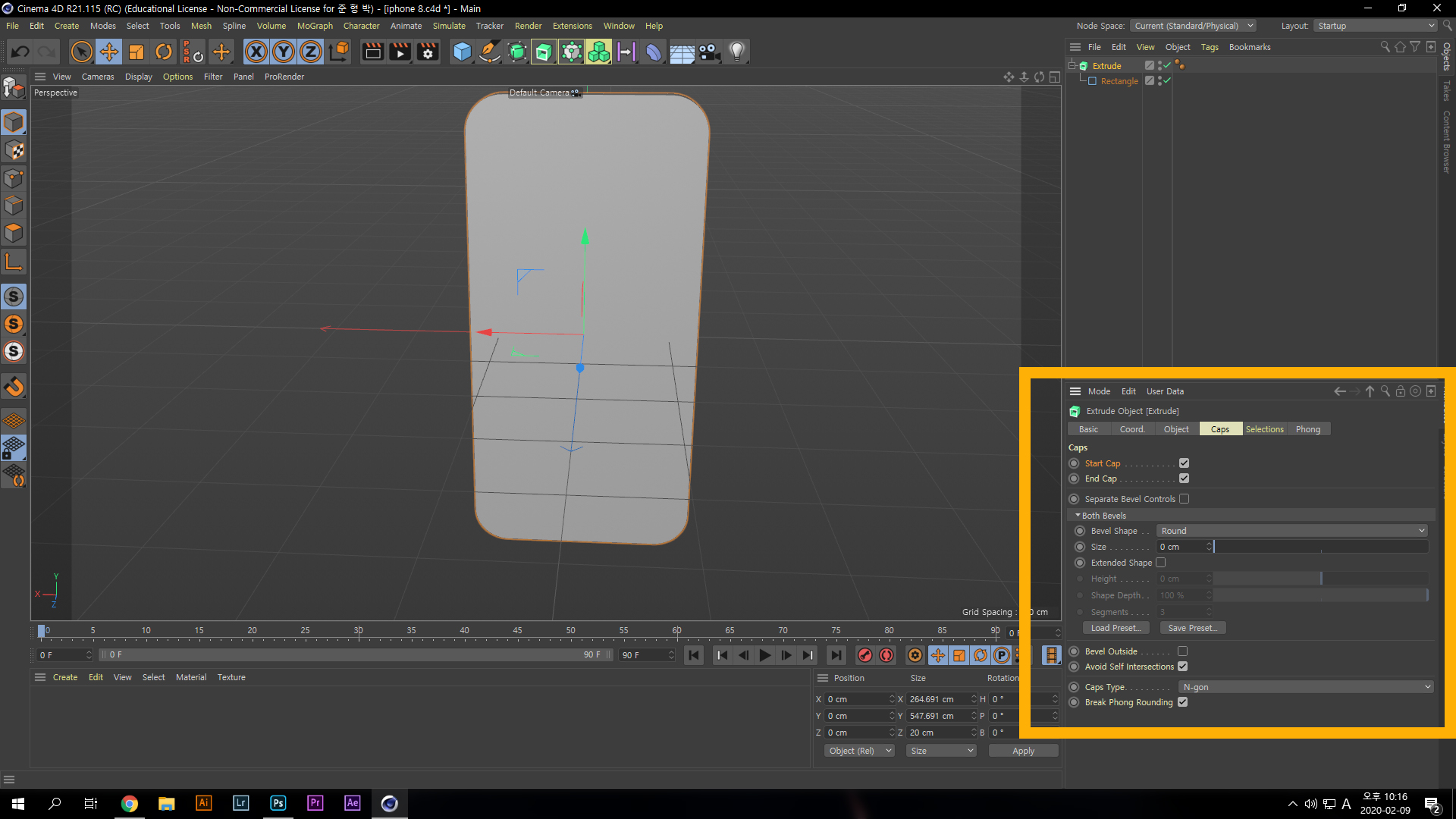Open the Deformer (bend) objects icon

click(x=654, y=52)
